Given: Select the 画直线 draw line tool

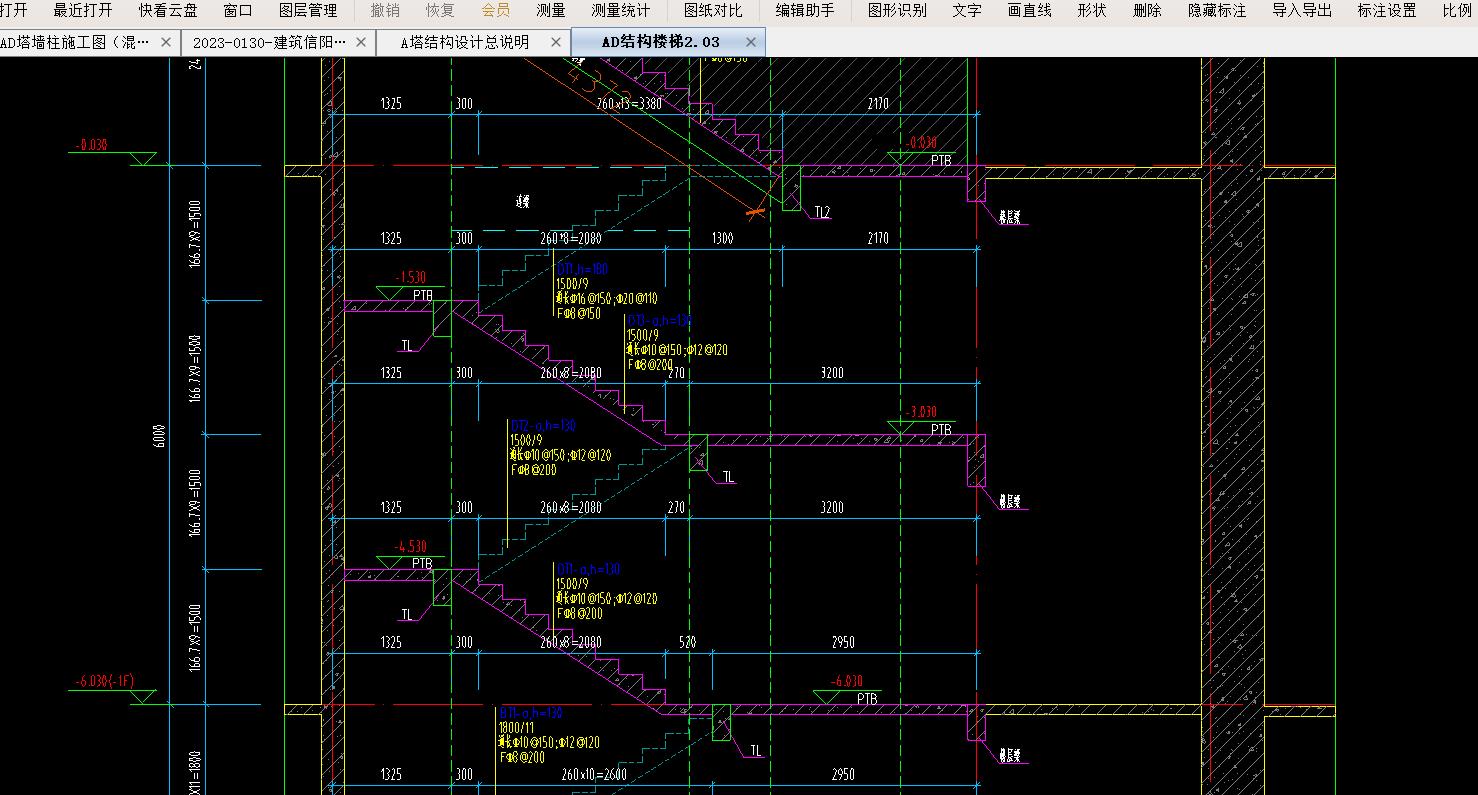Looking at the screenshot, I should pyautogui.click(x=1030, y=11).
